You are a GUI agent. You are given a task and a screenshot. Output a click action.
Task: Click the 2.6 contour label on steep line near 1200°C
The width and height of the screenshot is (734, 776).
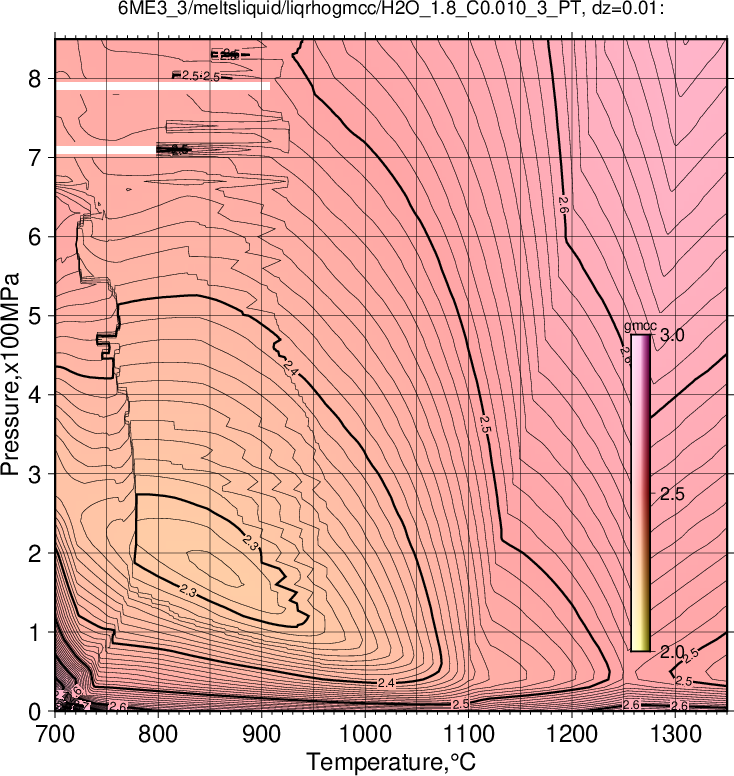point(564,205)
